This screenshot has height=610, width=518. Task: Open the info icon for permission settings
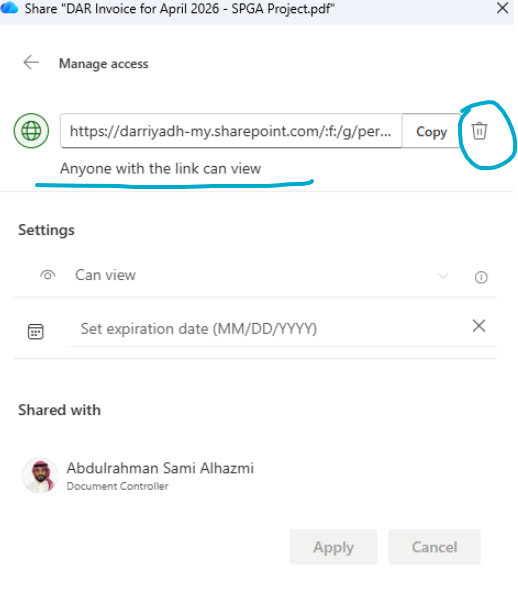[481, 277]
